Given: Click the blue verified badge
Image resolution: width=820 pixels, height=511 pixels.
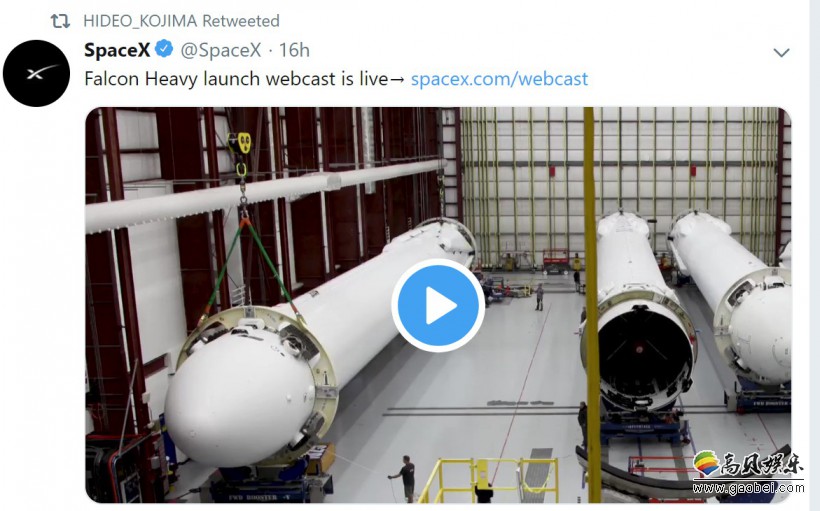Looking at the screenshot, I should 164,49.
